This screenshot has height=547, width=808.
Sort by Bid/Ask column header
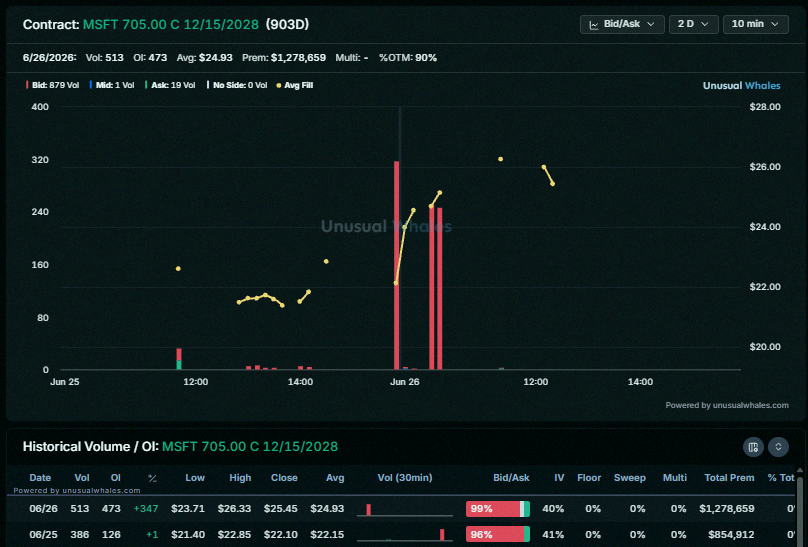(511, 478)
